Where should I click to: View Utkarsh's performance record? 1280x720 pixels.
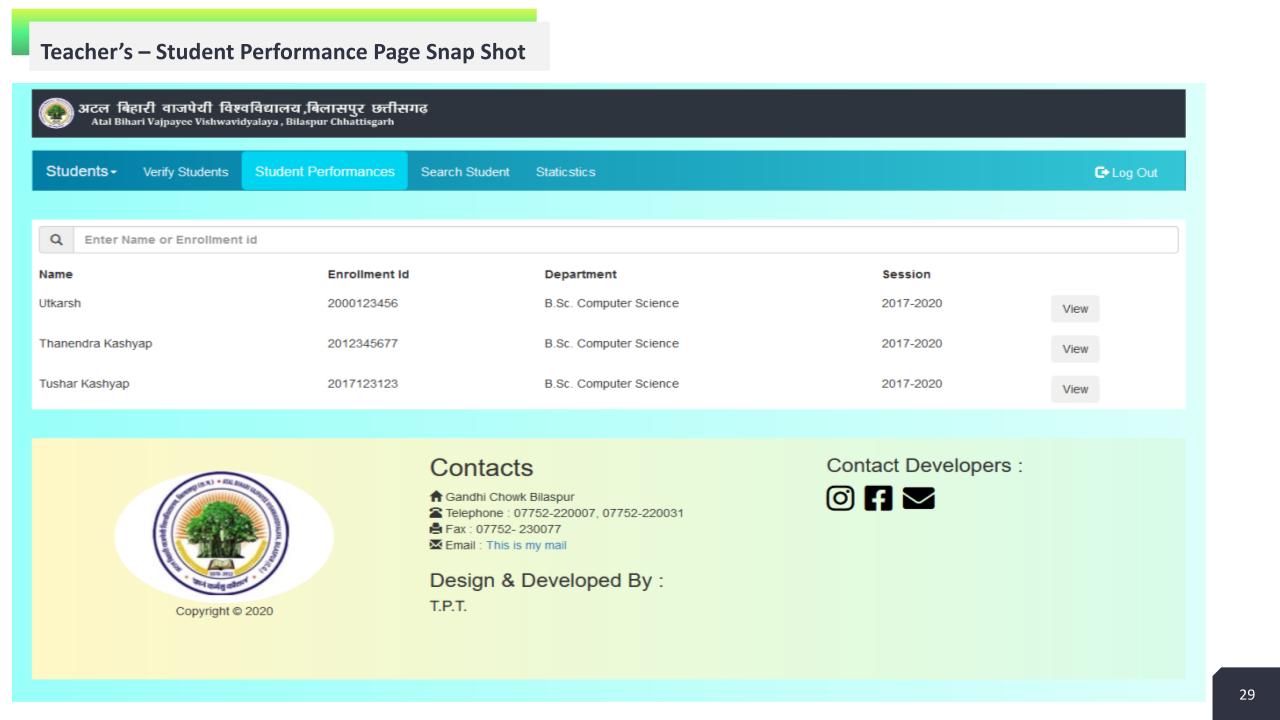(1075, 308)
